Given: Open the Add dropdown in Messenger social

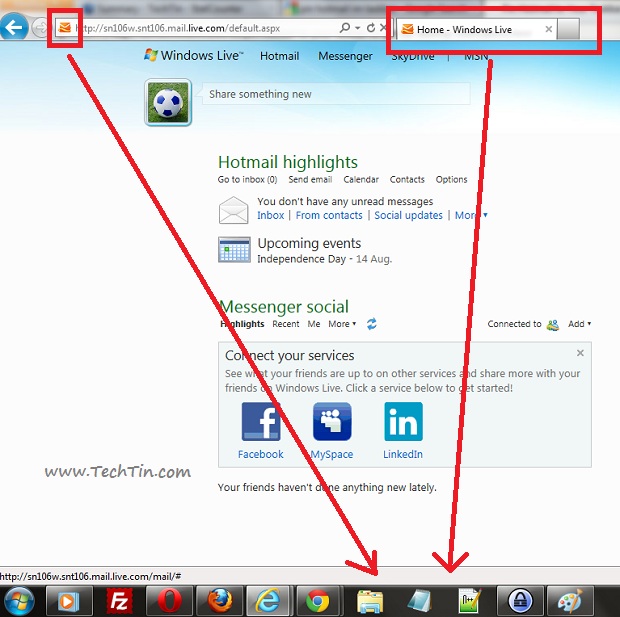Looking at the screenshot, I should point(580,324).
